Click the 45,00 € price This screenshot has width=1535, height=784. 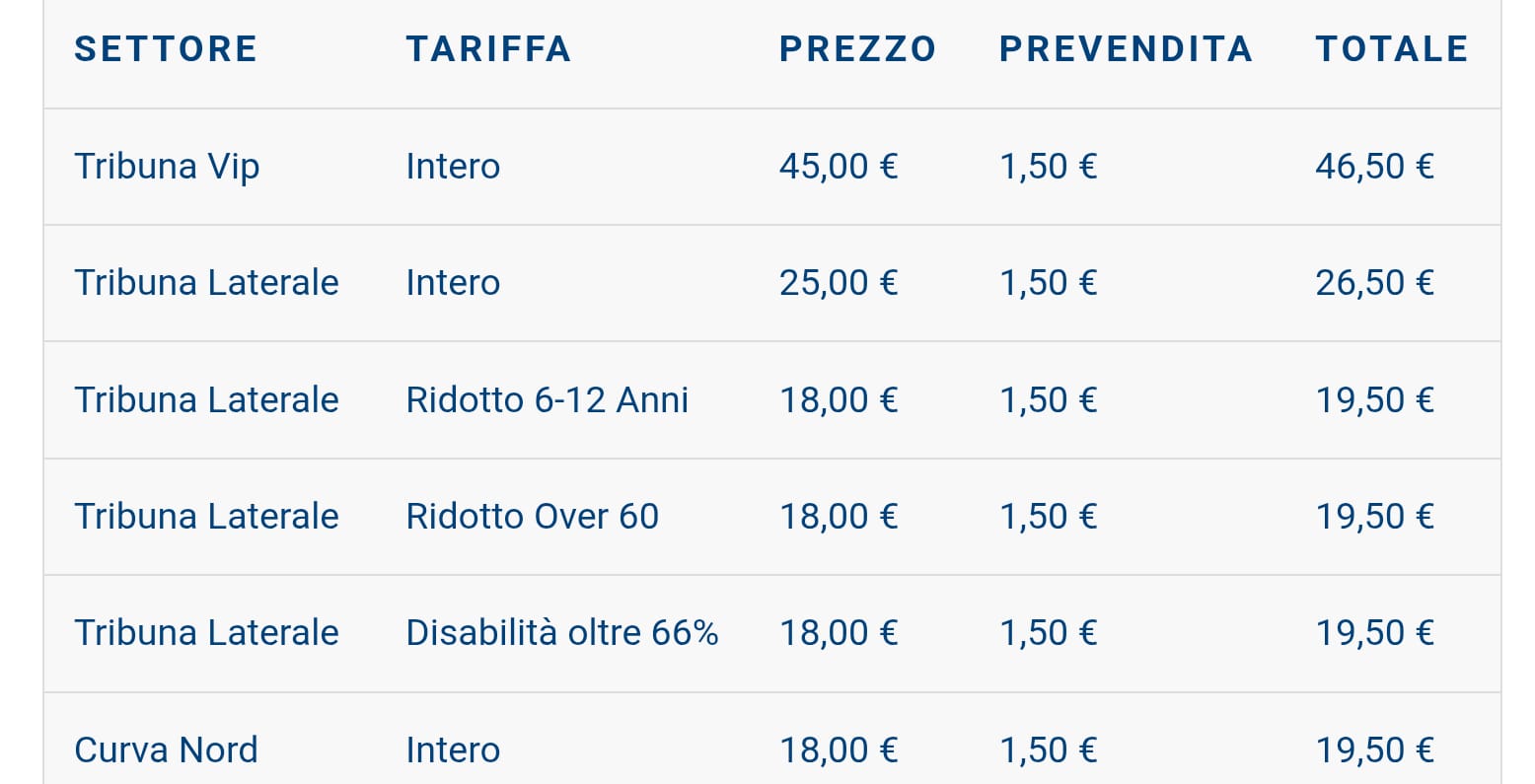point(839,167)
